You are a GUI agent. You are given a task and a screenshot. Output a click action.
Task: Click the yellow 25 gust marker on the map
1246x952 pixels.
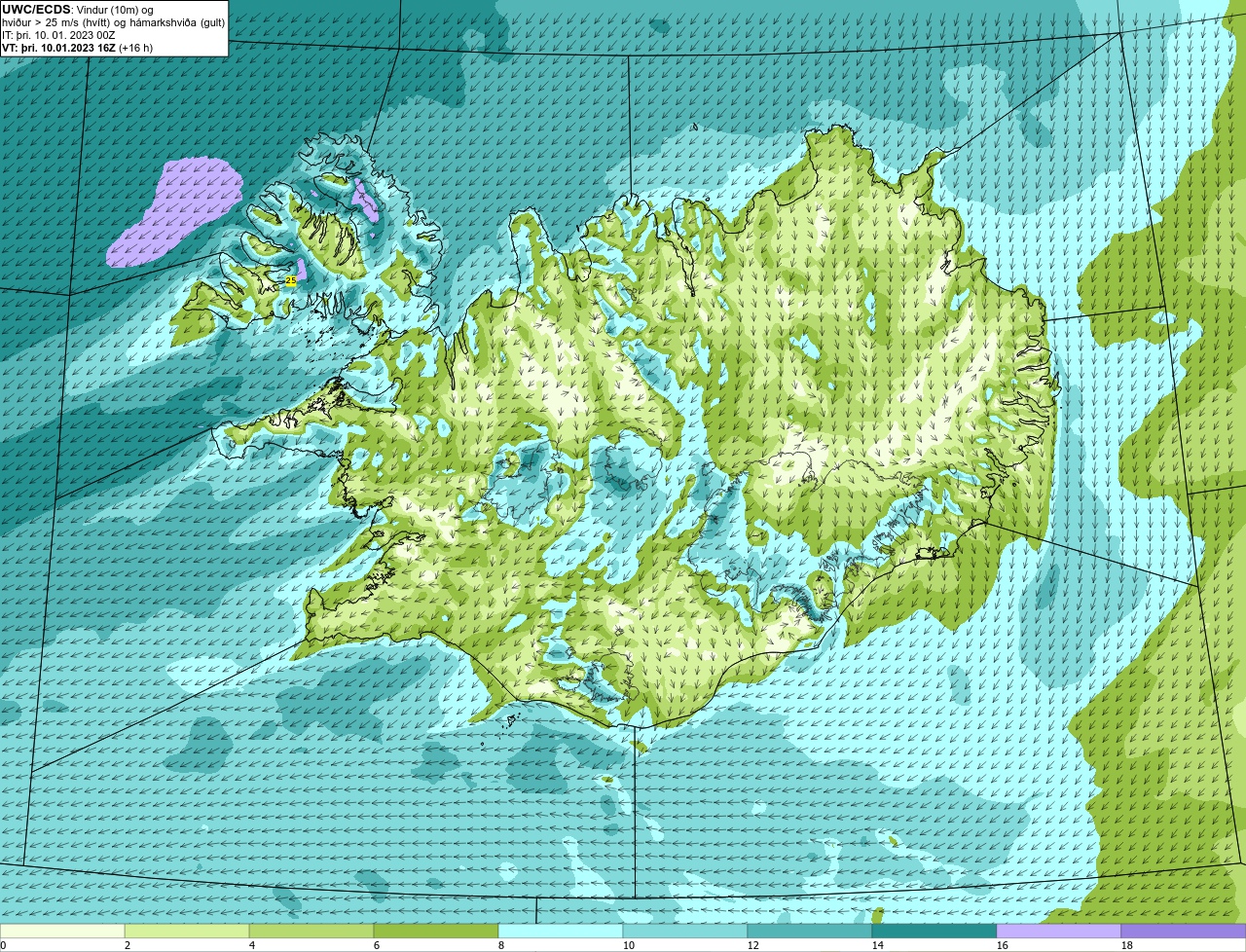pyautogui.click(x=290, y=280)
